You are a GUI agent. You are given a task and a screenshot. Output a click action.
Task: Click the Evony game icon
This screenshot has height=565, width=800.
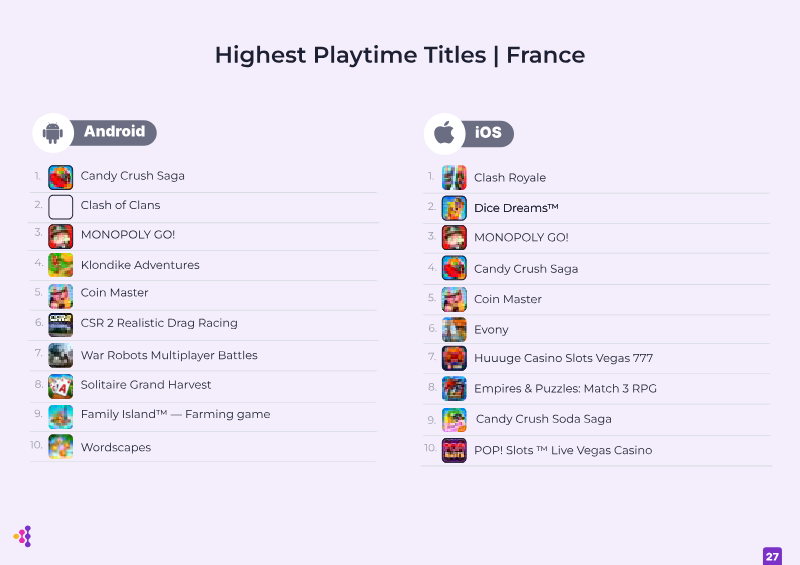pos(454,329)
